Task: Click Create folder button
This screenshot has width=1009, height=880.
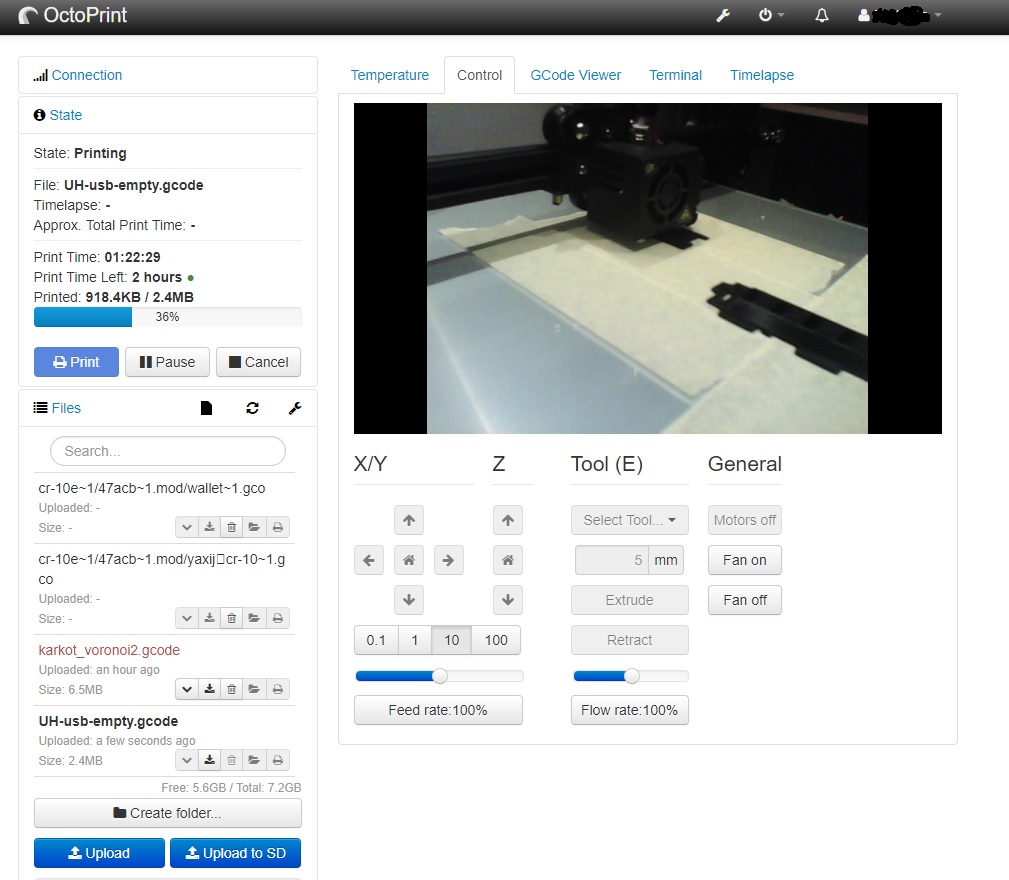Action: 168,813
